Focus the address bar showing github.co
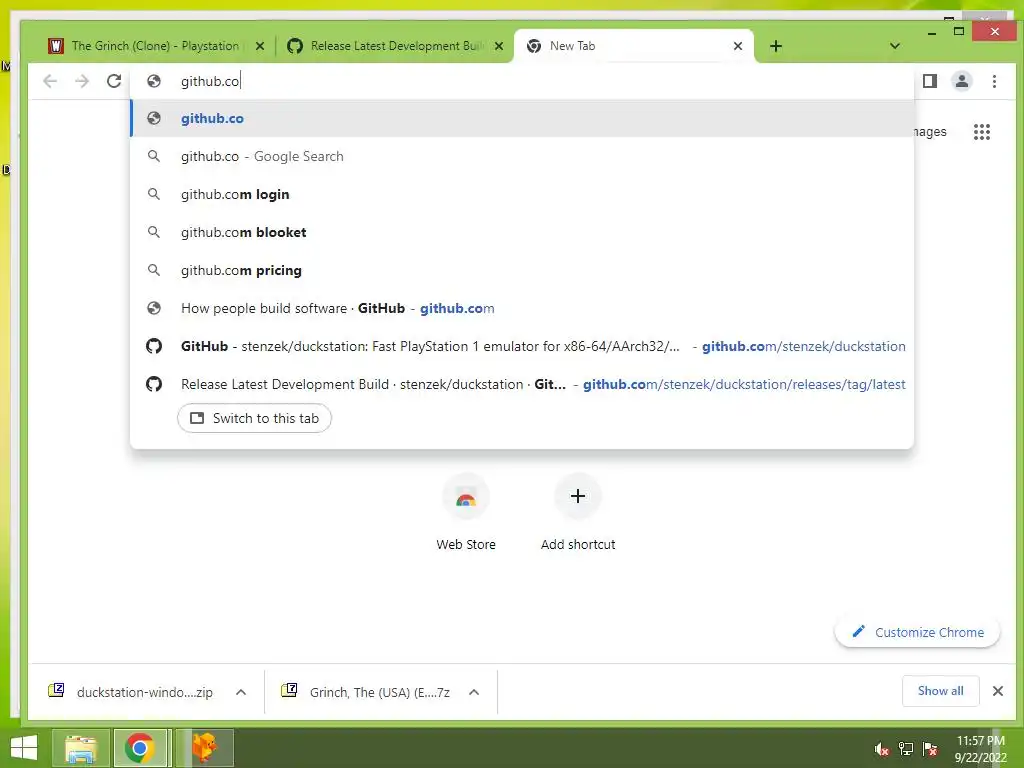Screen dimensions: 1024x768 522,81
